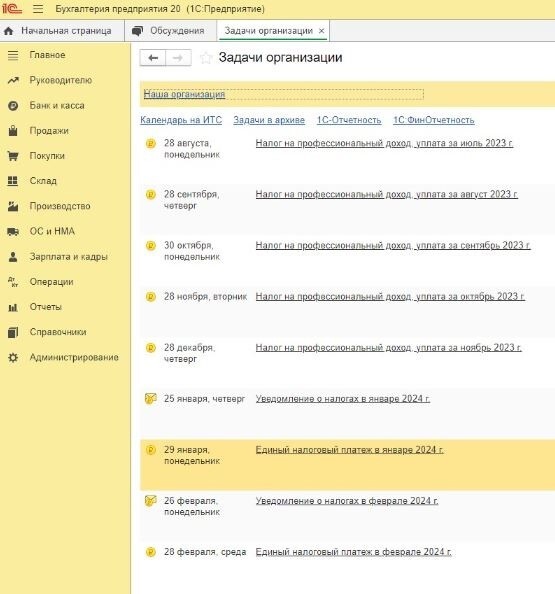Open the Справочники section
The width and height of the screenshot is (555, 594).
tap(58, 332)
